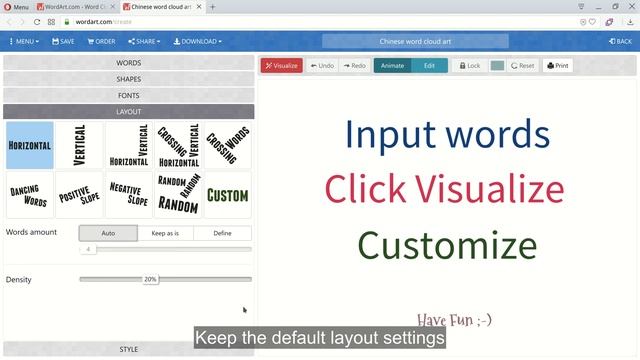Minimize the browser window
The image size is (640, 360).
click(x=598, y=7)
